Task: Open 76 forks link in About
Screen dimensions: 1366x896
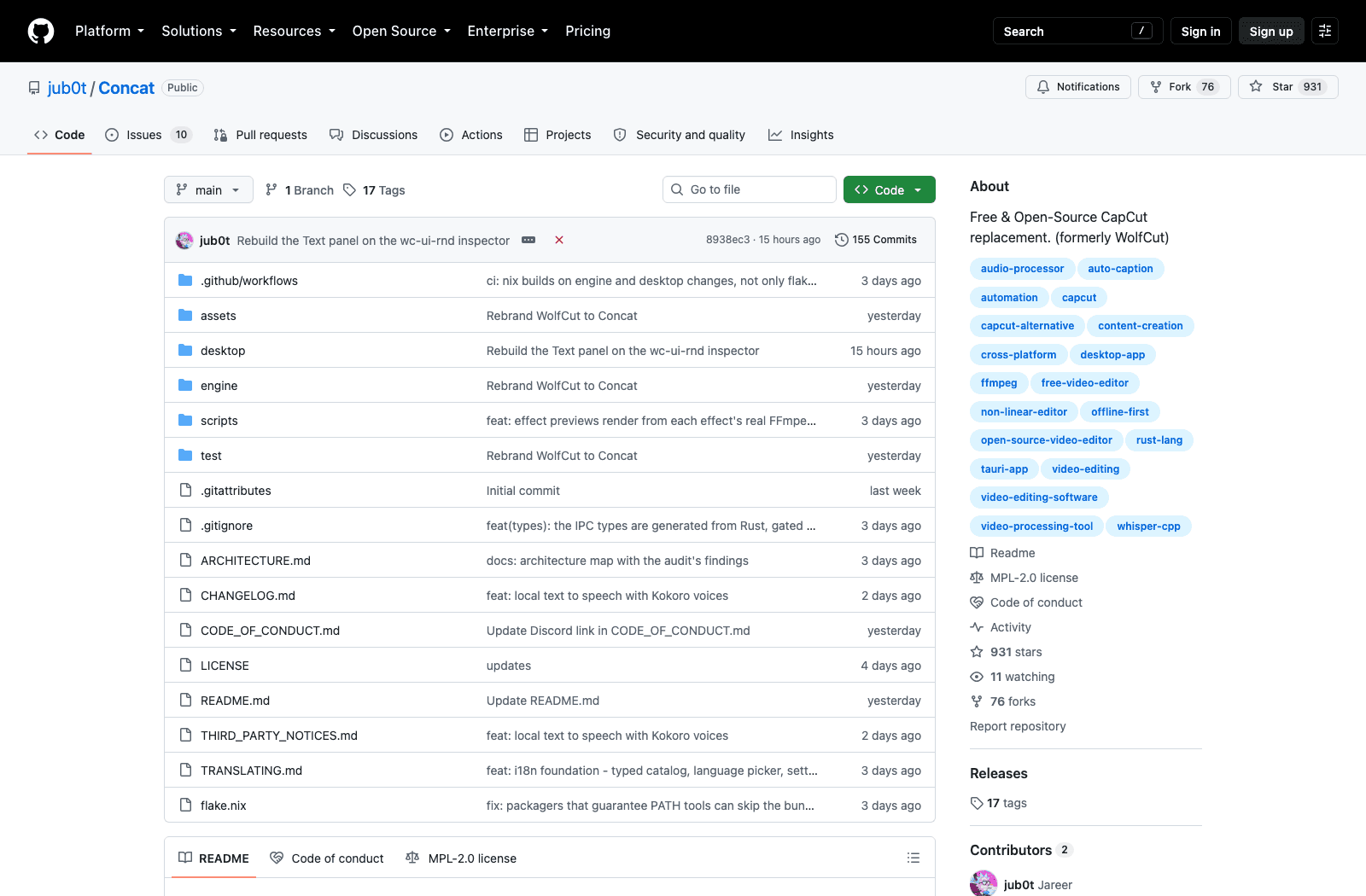Action: coord(1003,701)
